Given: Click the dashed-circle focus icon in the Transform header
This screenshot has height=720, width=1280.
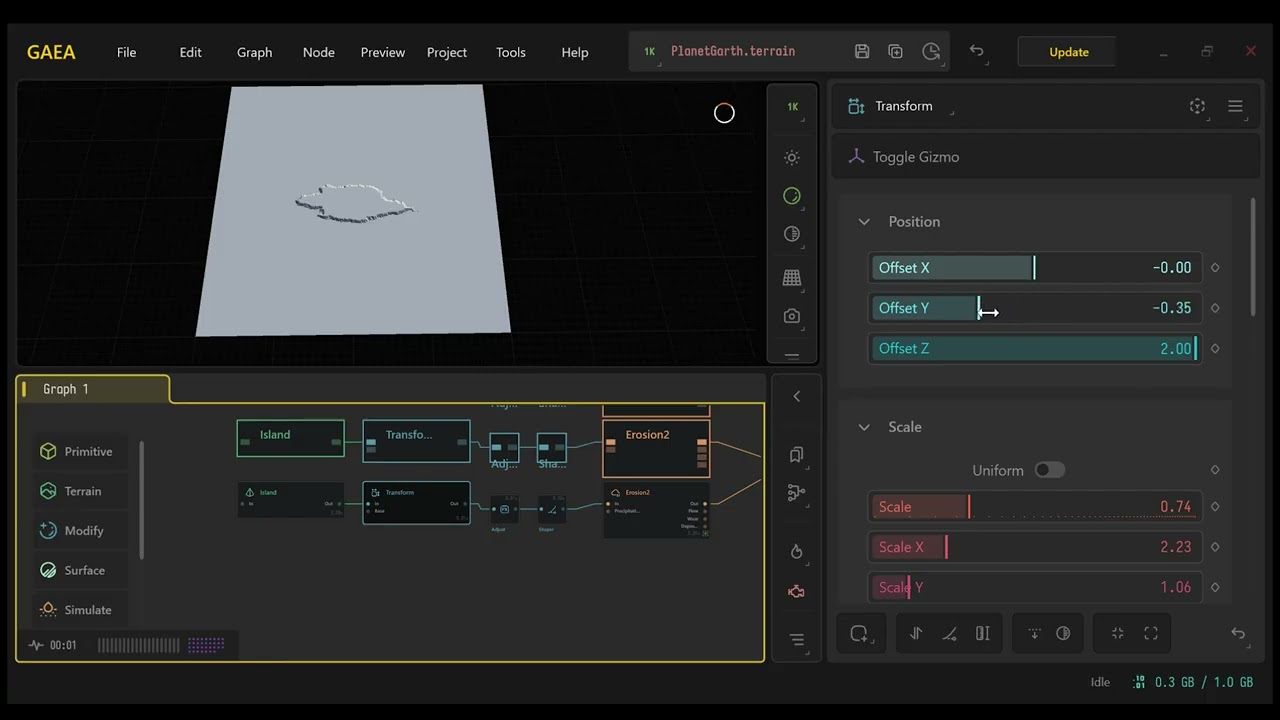Looking at the screenshot, I should [x=1197, y=106].
